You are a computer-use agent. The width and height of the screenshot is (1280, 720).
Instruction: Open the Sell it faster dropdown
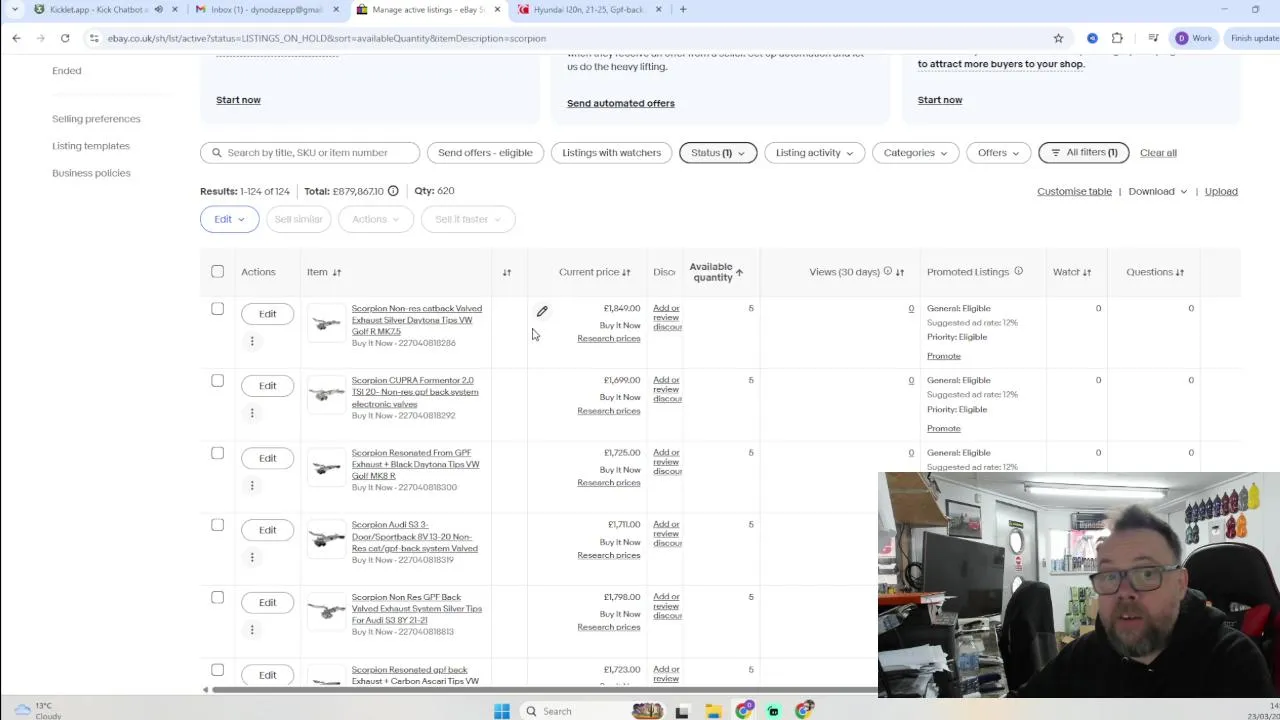coord(467,219)
